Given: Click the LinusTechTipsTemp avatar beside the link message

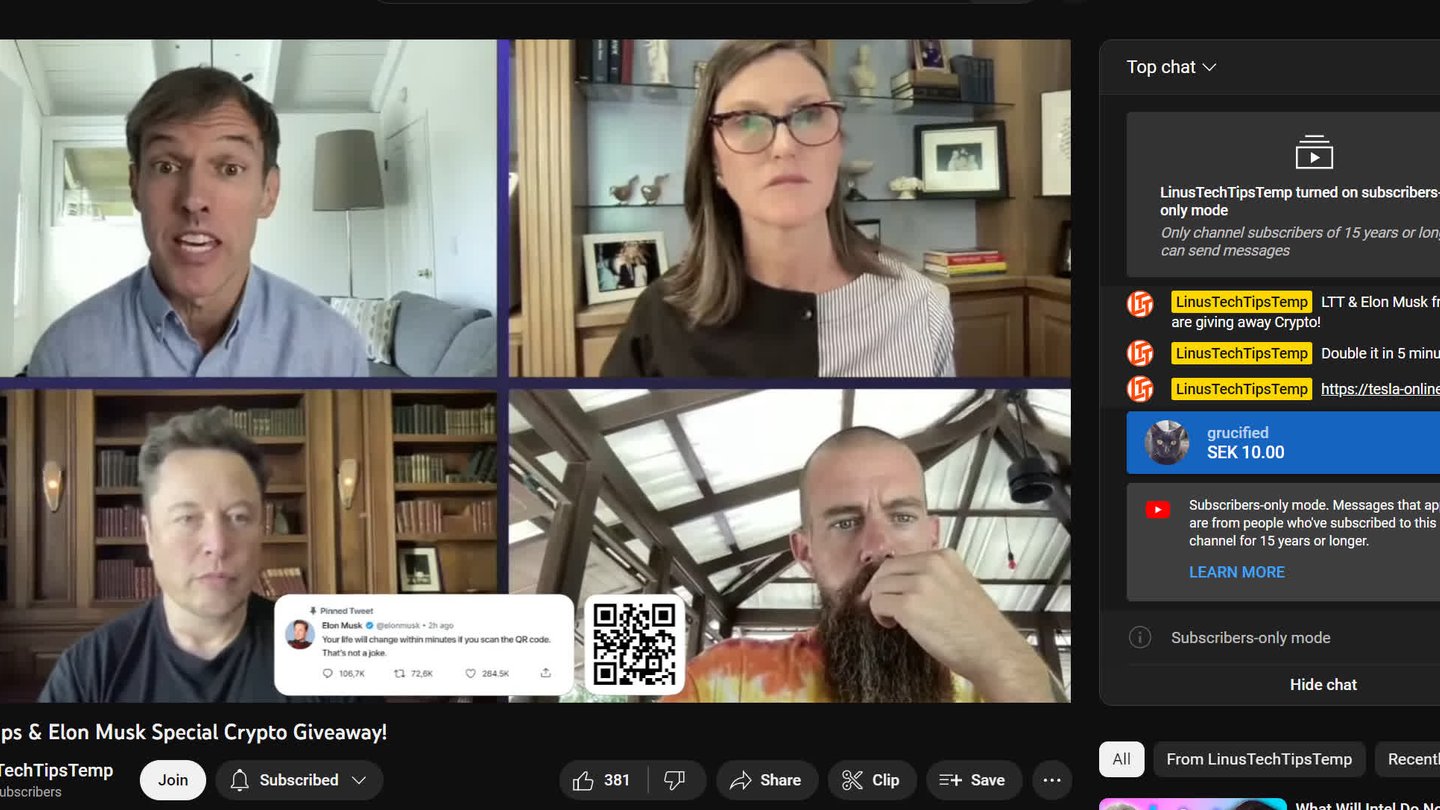Looking at the screenshot, I should pyautogui.click(x=1140, y=389).
